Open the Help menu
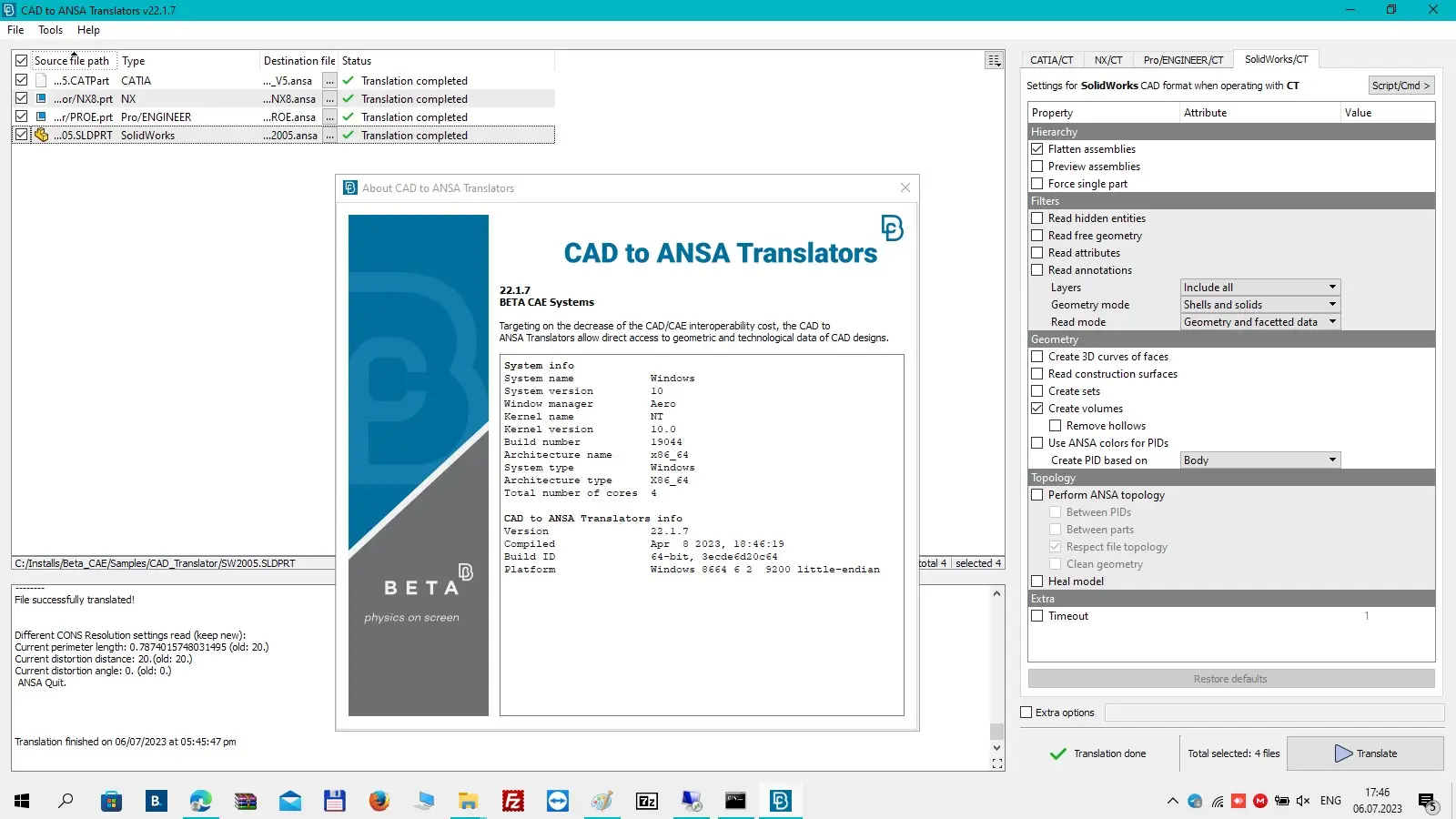The height and width of the screenshot is (819, 1456). click(x=88, y=29)
